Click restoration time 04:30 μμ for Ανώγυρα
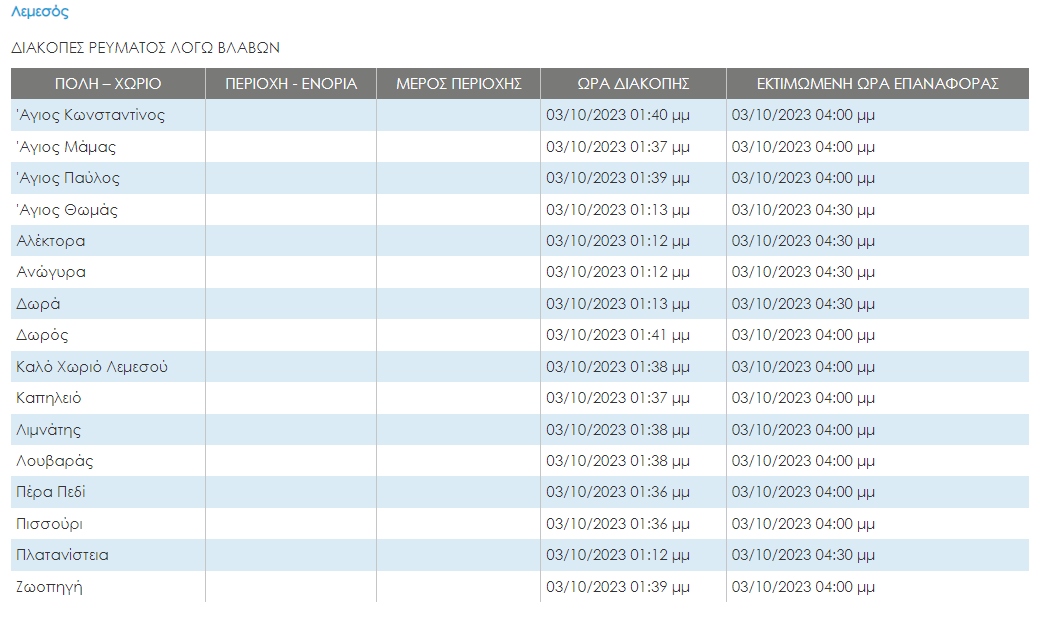 803,272
